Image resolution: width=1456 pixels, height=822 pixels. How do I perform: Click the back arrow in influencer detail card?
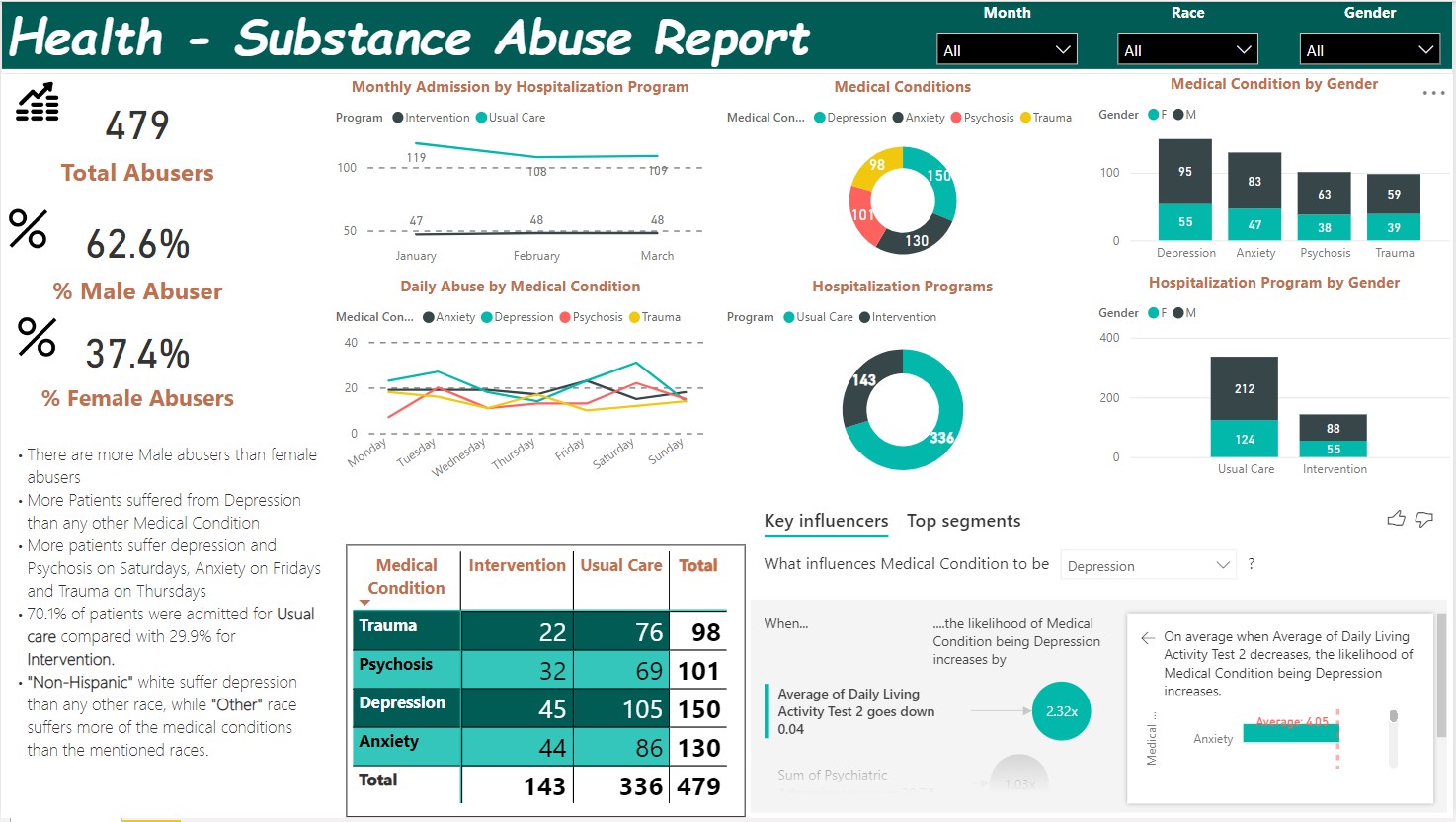(1147, 638)
